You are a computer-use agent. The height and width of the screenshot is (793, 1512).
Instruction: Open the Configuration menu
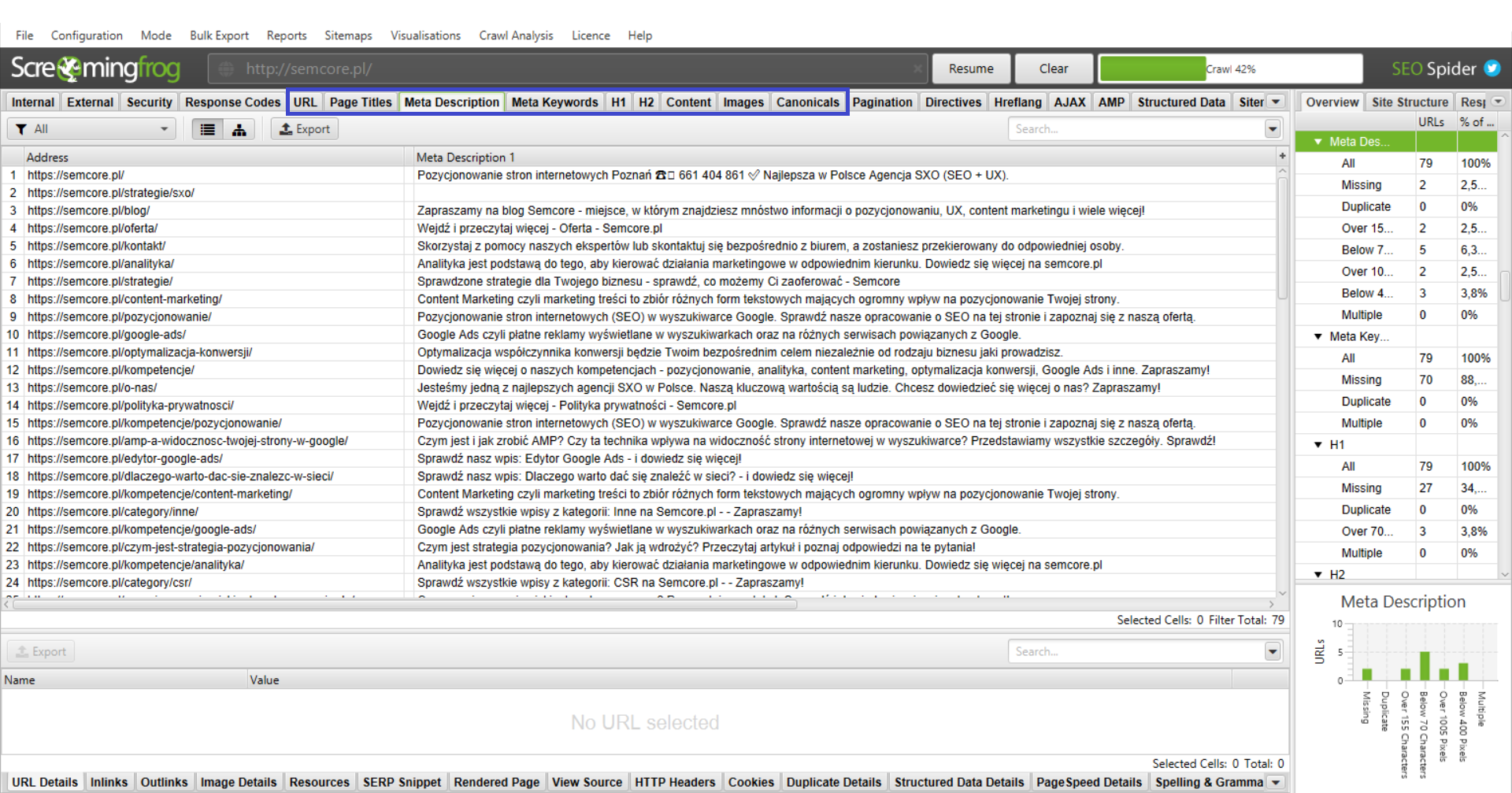[87, 35]
